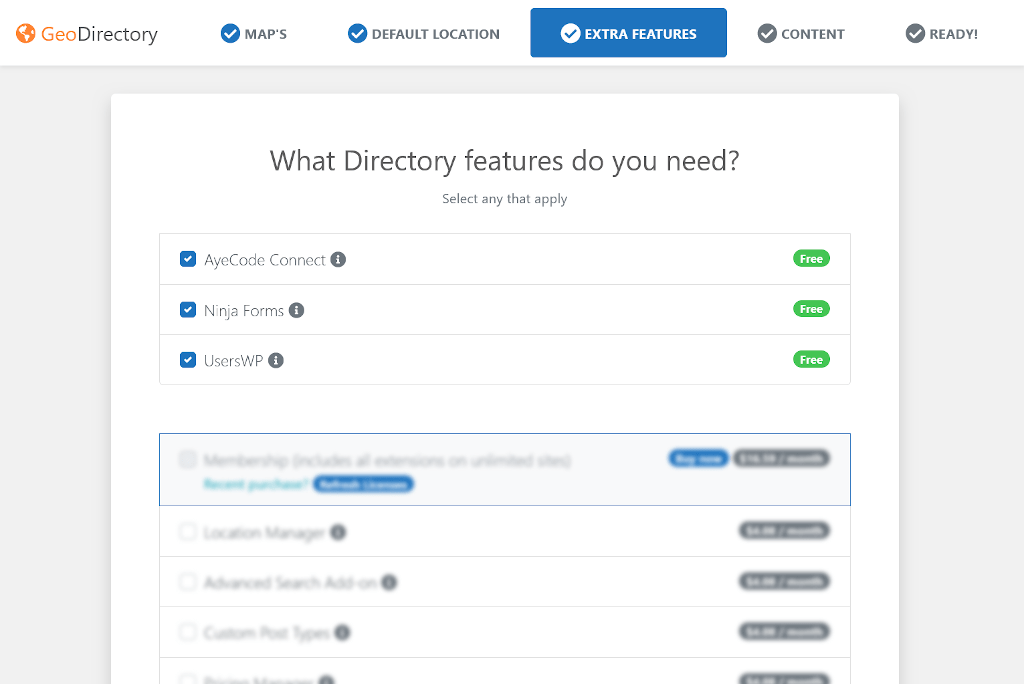Open the Content step tab

(x=801, y=34)
